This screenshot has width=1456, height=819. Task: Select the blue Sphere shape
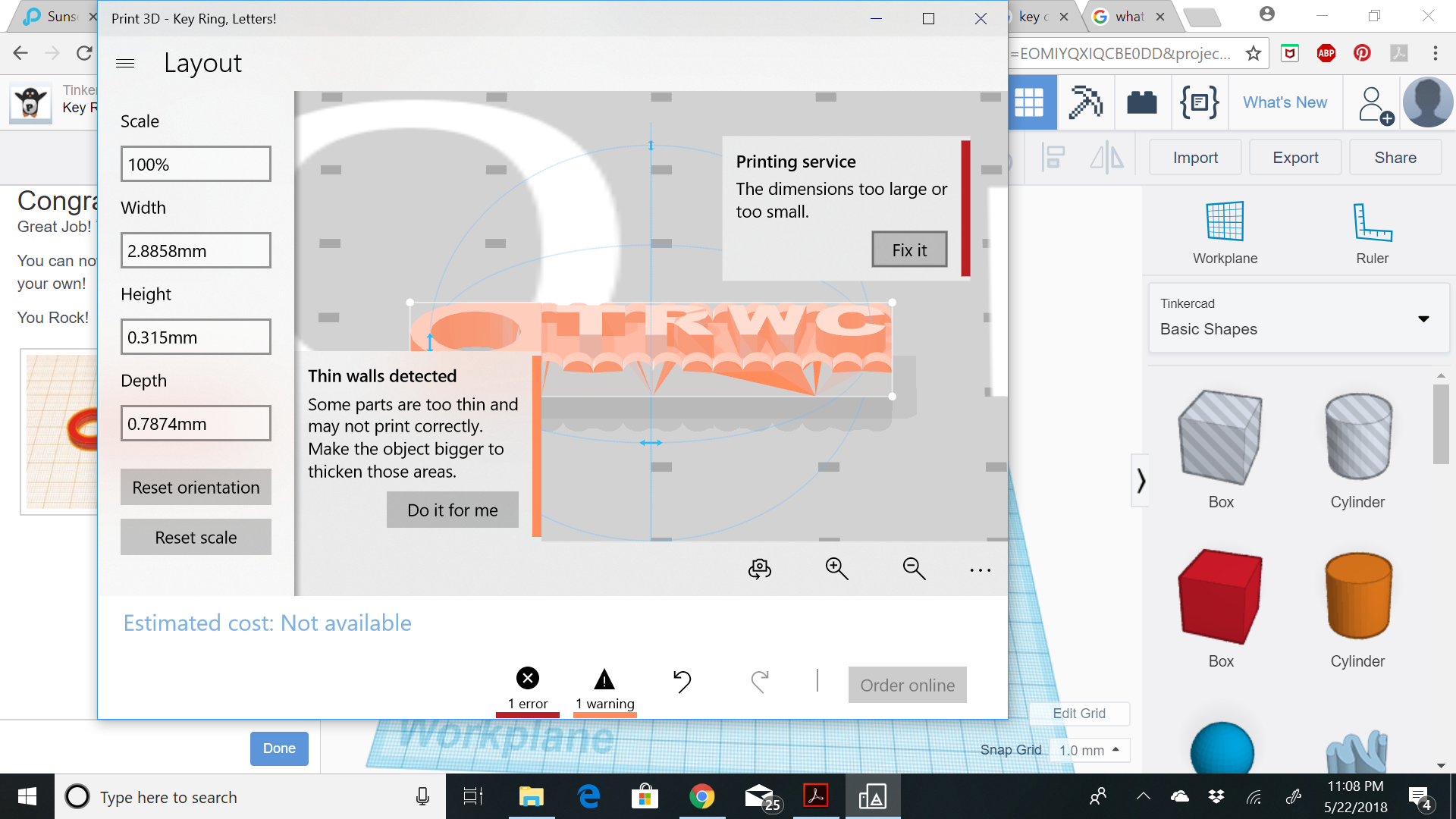(x=1222, y=749)
